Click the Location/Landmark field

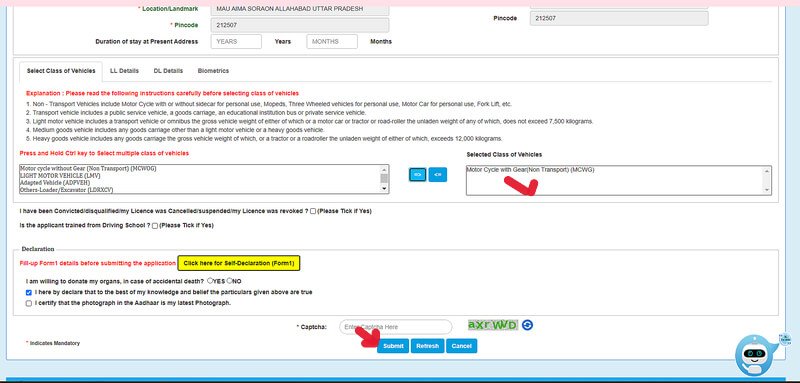[299, 9]
